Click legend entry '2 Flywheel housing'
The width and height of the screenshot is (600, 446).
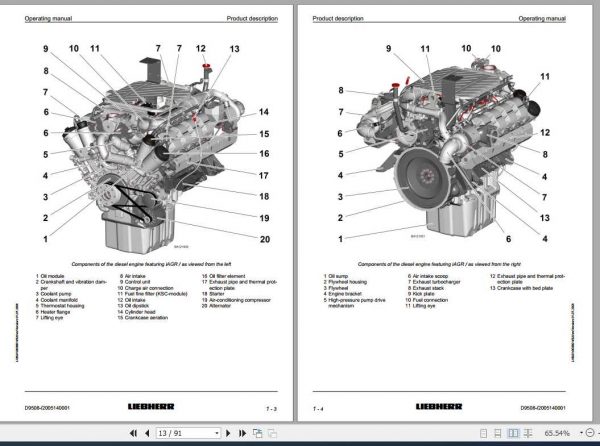click(x=345, y=282)
